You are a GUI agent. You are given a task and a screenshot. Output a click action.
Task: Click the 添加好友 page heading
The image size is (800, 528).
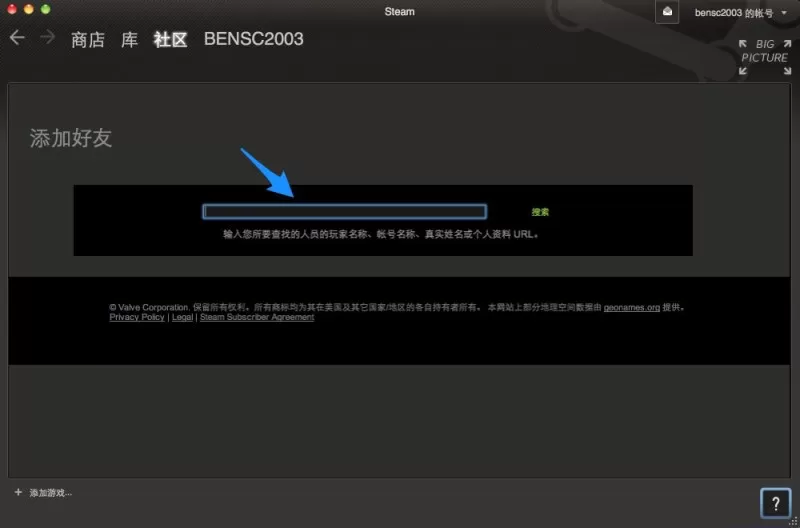[70, 138]
